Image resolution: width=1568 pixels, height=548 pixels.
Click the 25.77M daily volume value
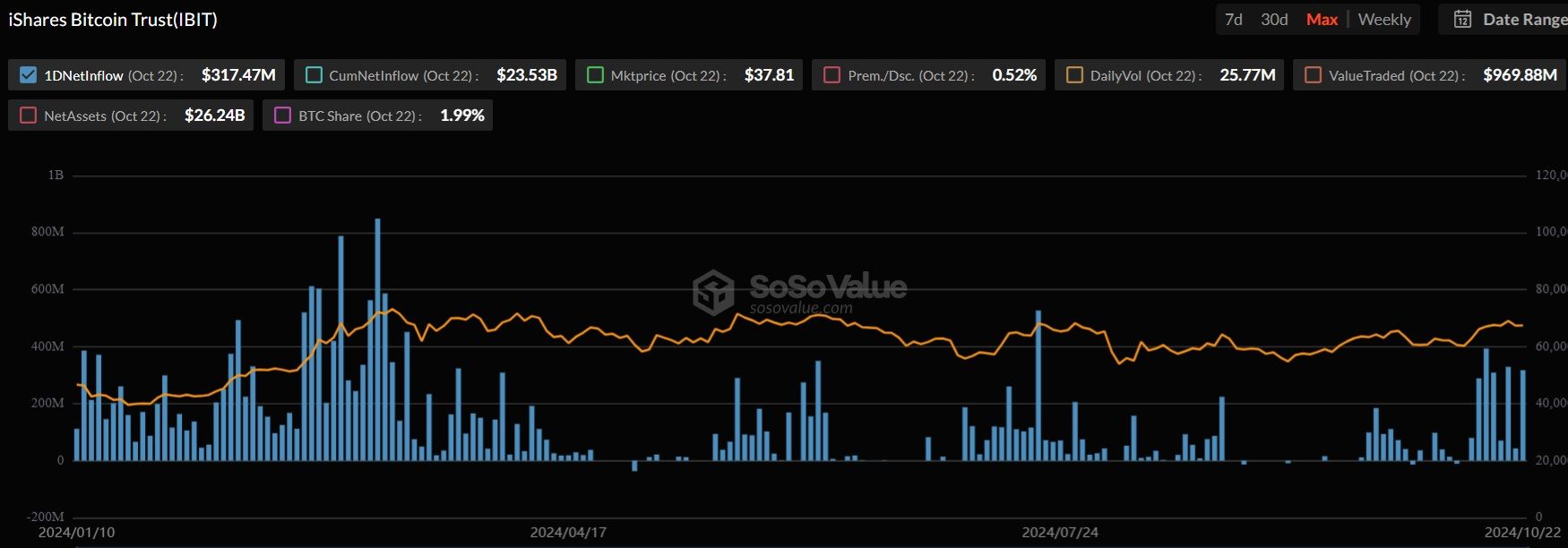[x=1247, y=75]
